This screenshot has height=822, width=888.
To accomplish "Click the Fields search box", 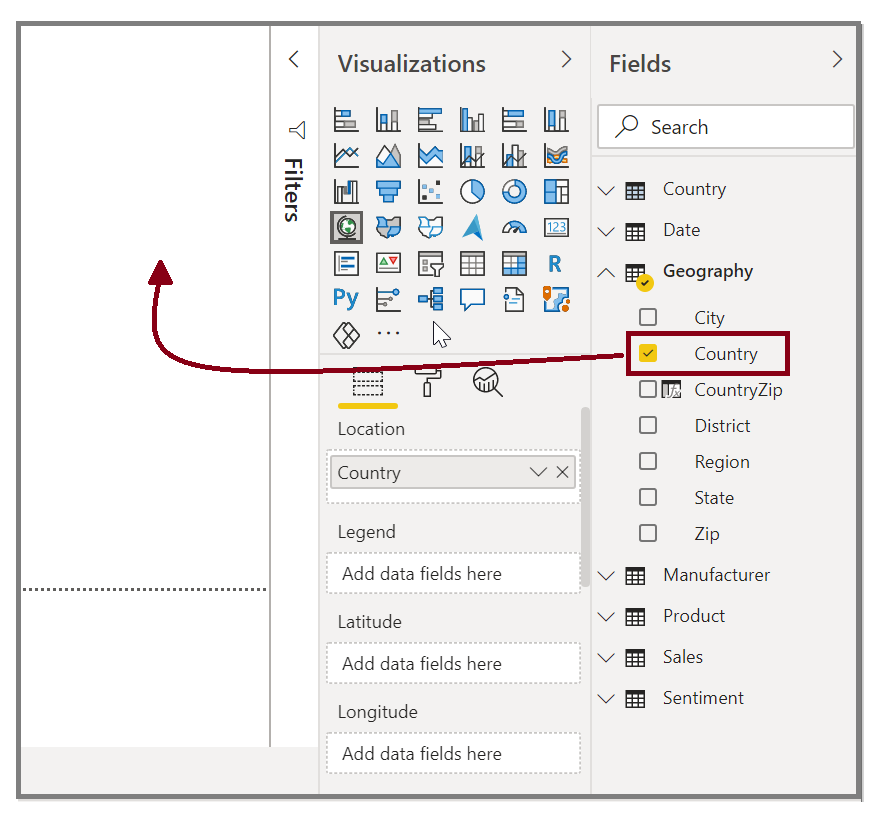I will [725, 126].
